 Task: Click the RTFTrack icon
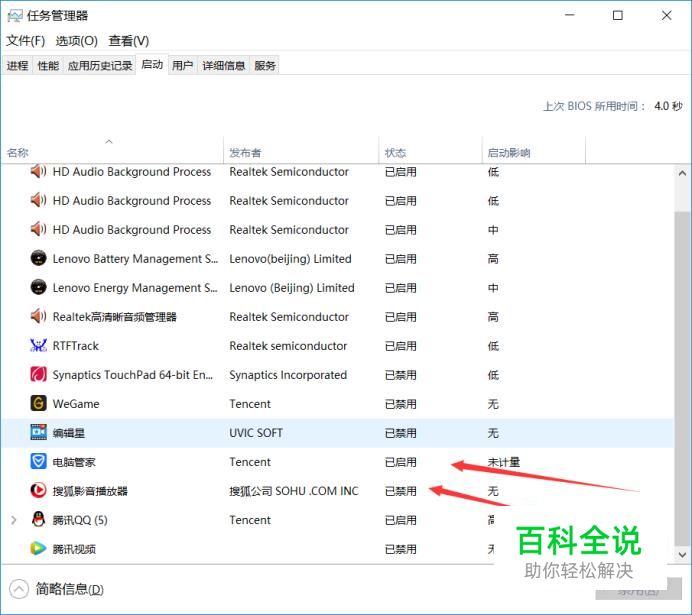tap(38, 345)
